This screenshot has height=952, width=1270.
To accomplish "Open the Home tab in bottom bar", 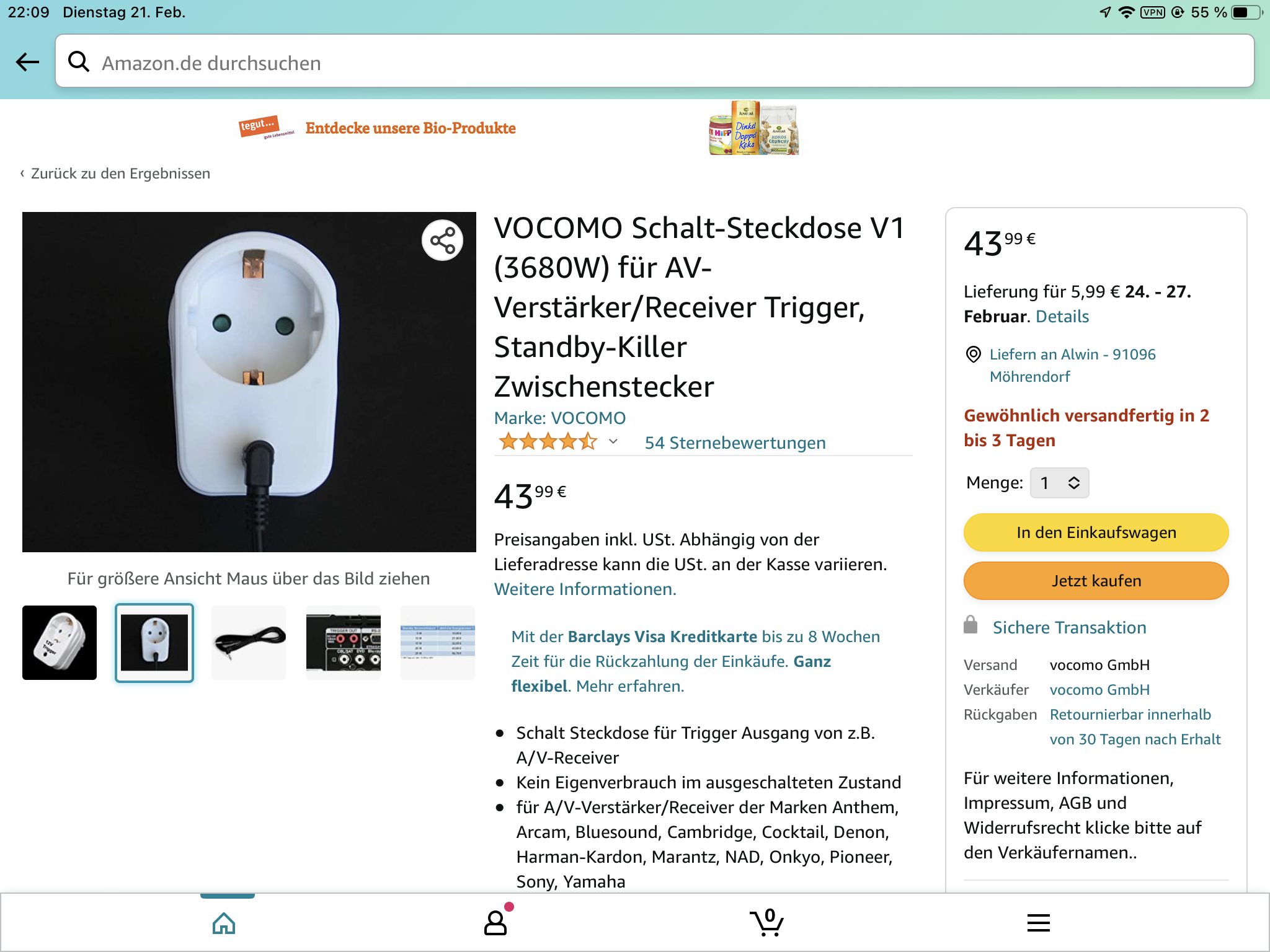I will pyautogui.click(x=224, y=923).
